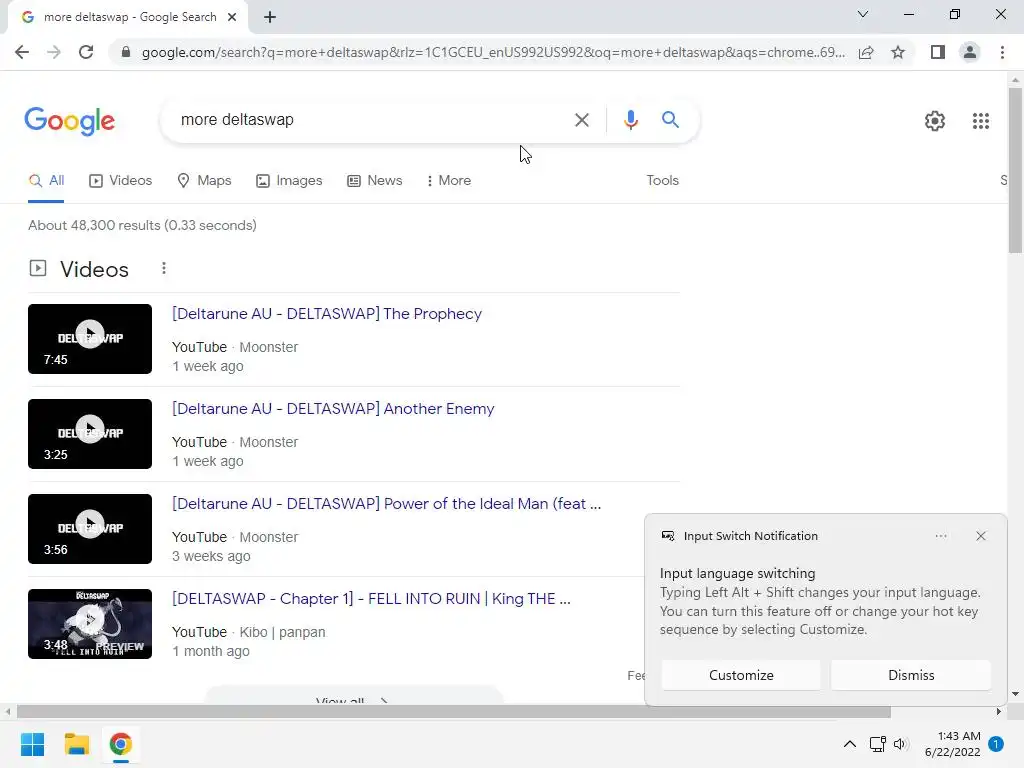
Task: Start voice search with microphone
Action: point(630,120)
